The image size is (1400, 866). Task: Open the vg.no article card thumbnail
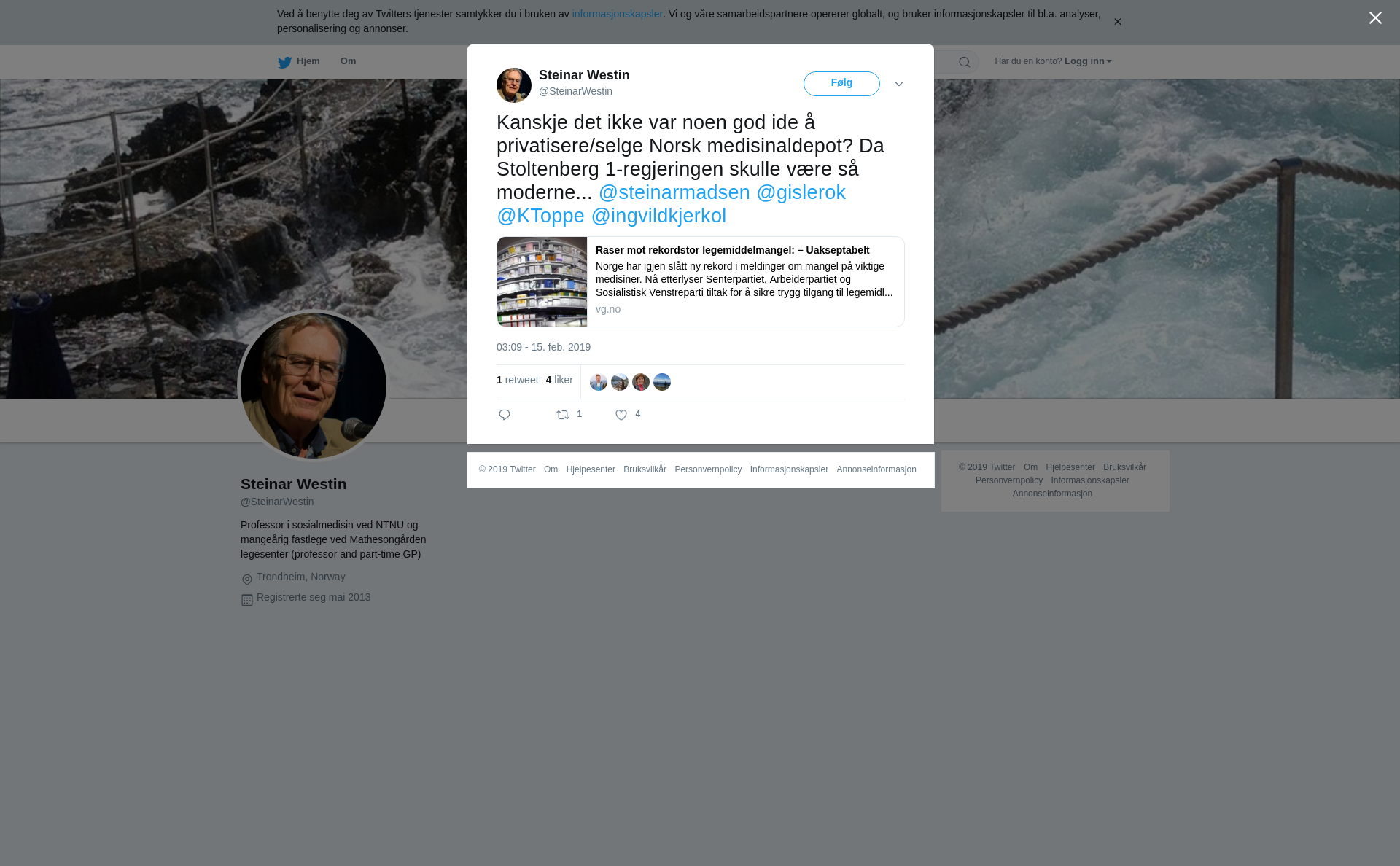(542, 281)
